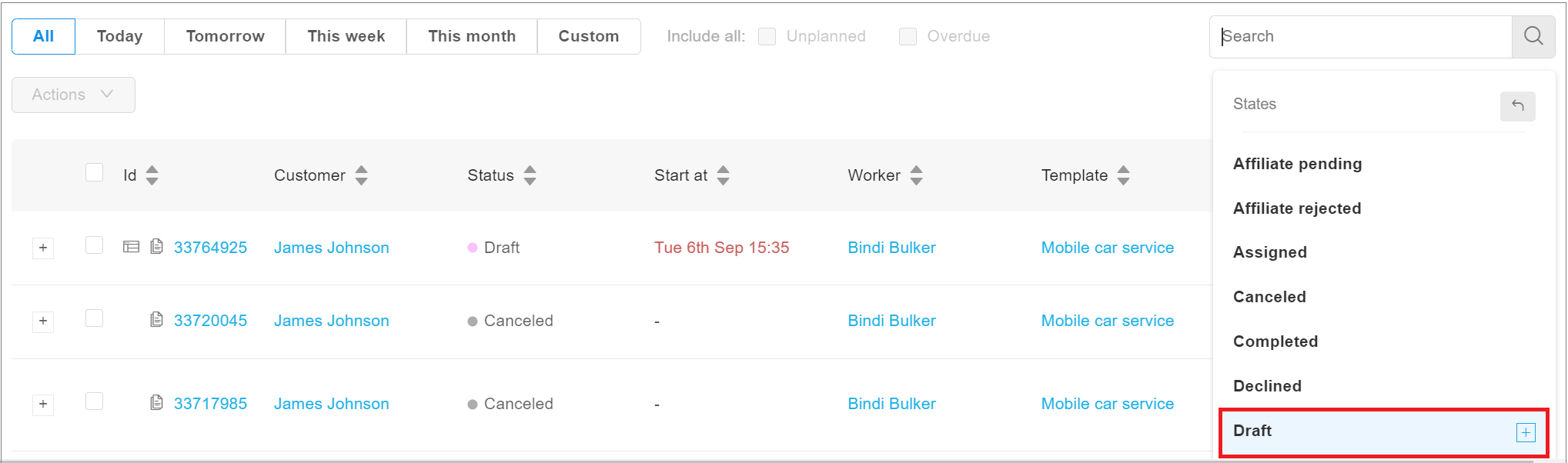Open the search magnifier icon
Image resolution: width=1568 pixels, height=463 pixels.
coord(1533,36)
